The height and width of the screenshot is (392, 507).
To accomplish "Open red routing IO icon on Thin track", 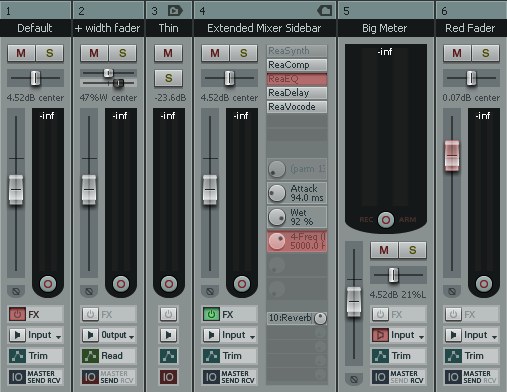I will coord(168,377).
